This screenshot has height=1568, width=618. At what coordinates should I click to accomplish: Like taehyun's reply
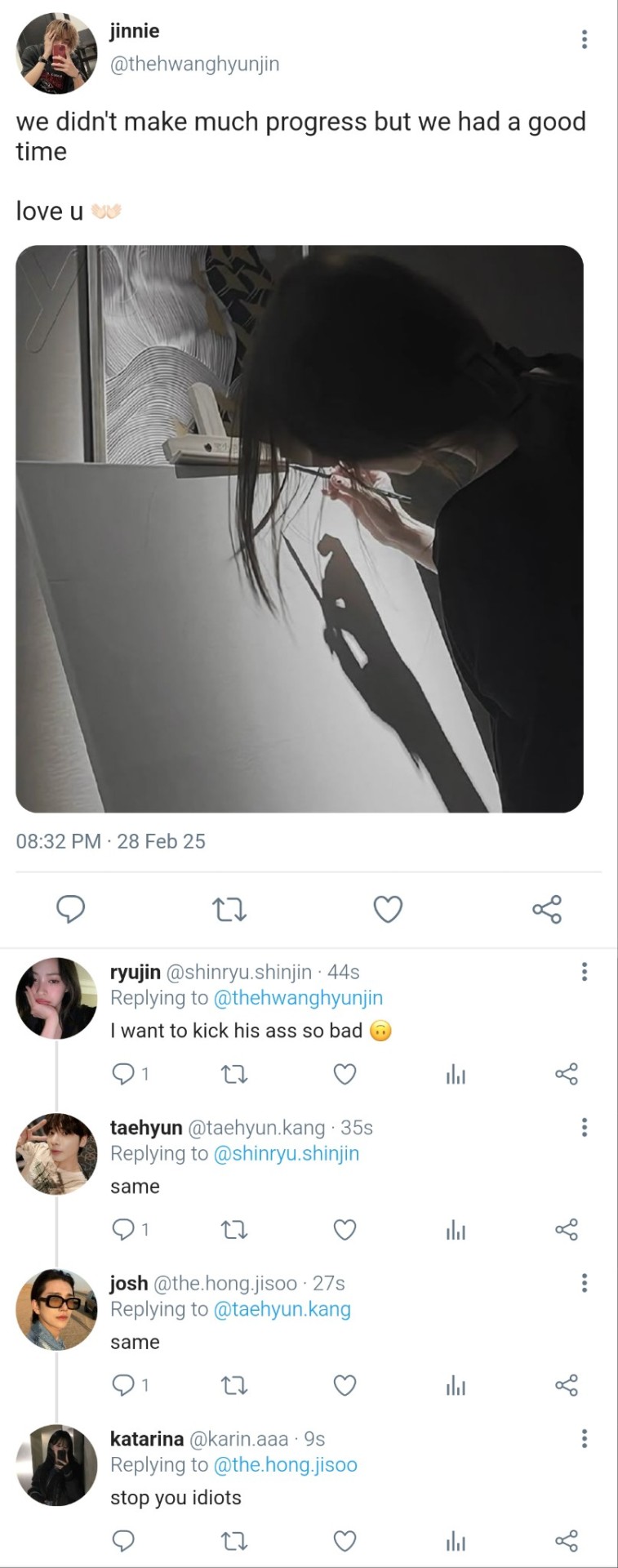pos(345,1229)
